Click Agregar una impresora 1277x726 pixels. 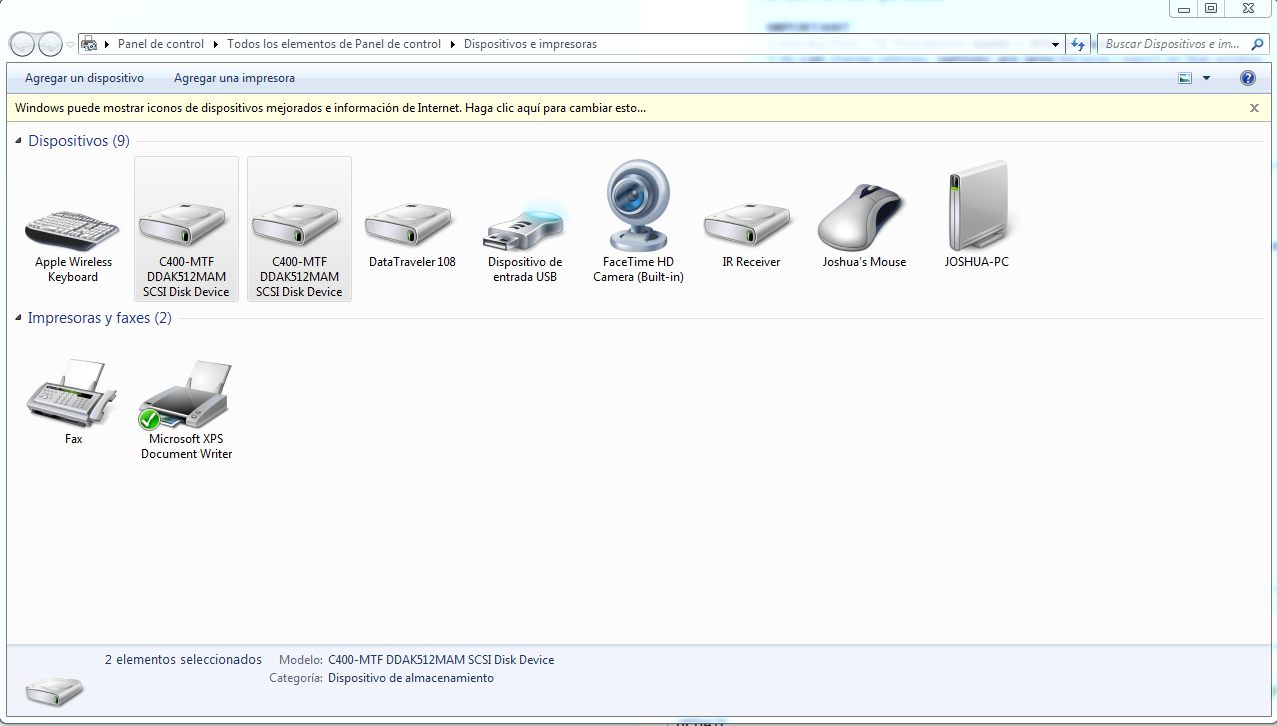click(x=234, y=78)
